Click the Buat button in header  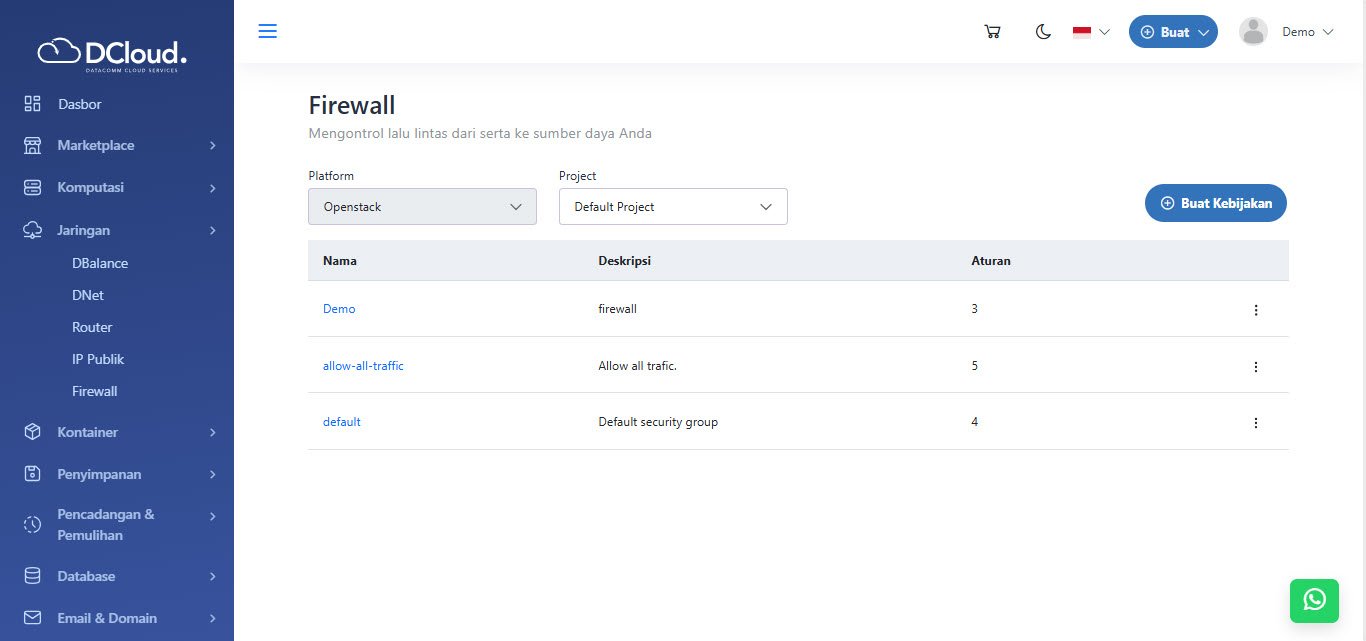[1173, 32]
